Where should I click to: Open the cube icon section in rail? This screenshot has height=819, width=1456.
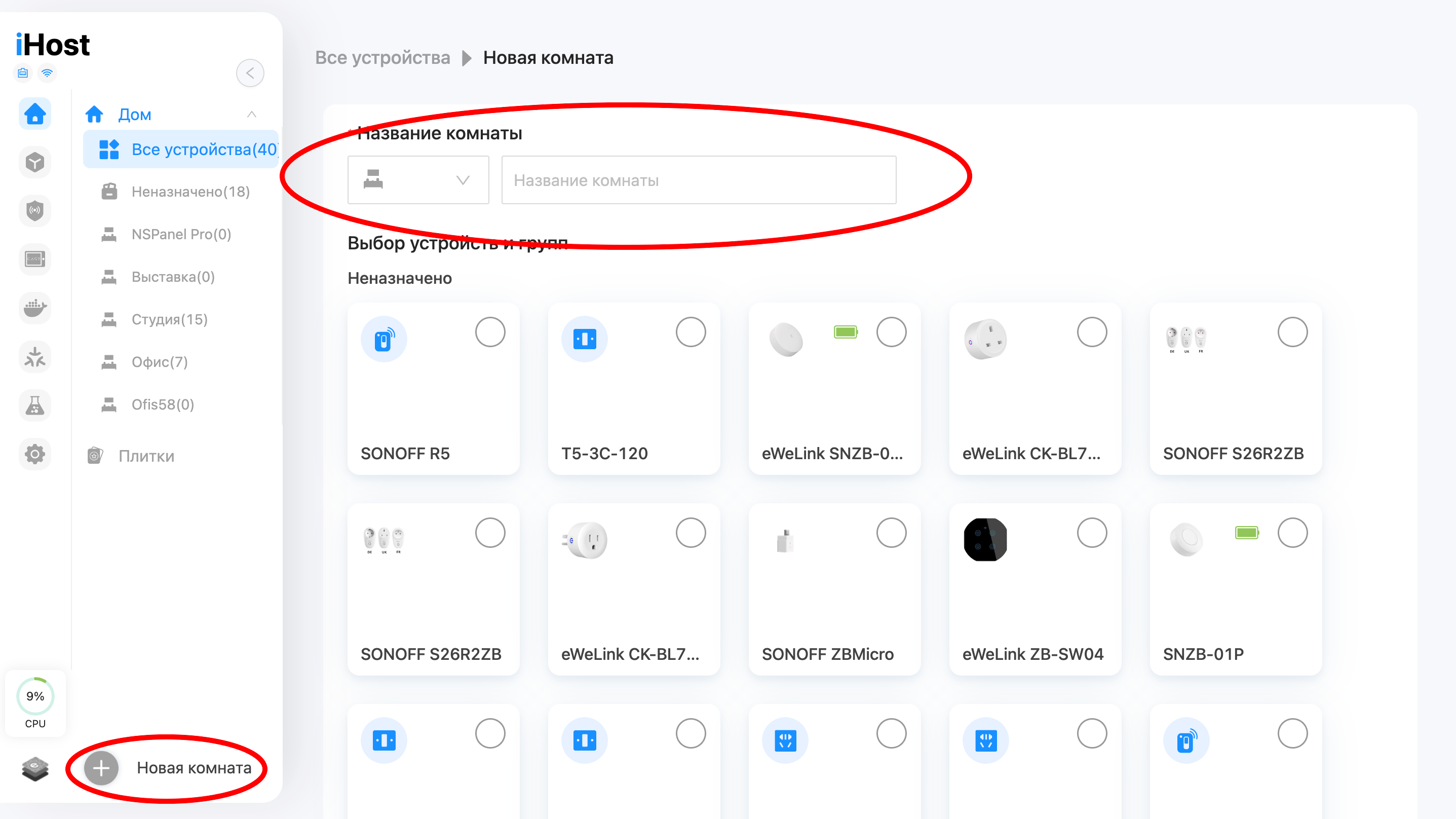click(x=35, y=163)
